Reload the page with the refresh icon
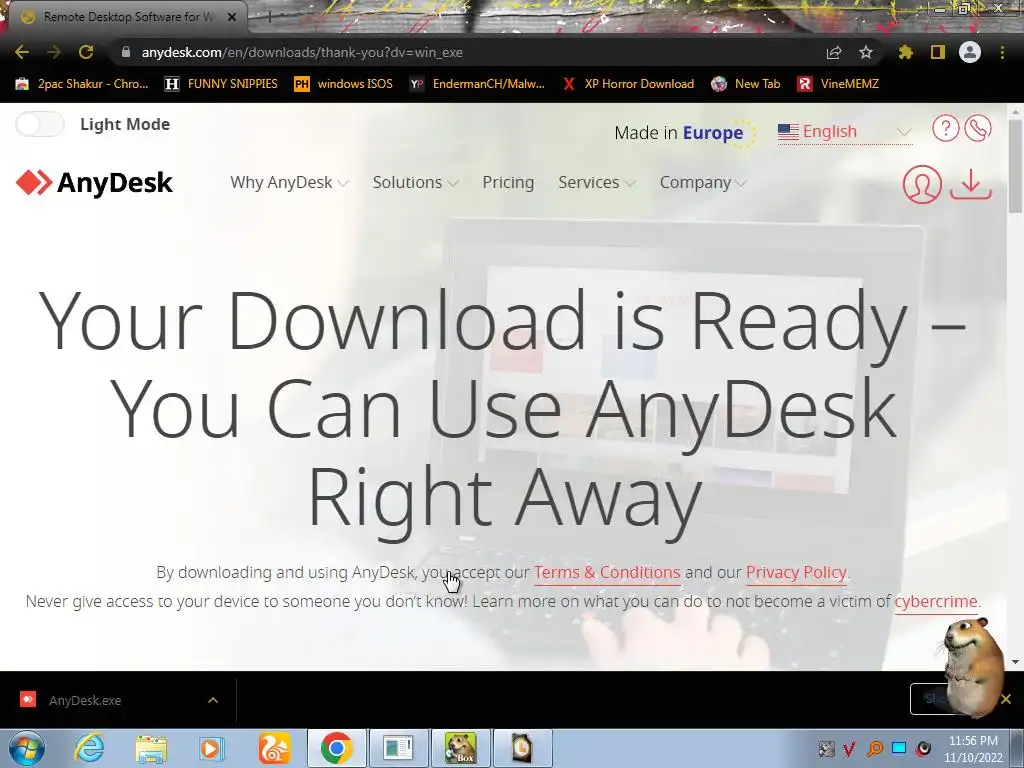Image resolution: width=1024 pixels, height=768 pixels. pyautogui.click(x=86, y=52)
